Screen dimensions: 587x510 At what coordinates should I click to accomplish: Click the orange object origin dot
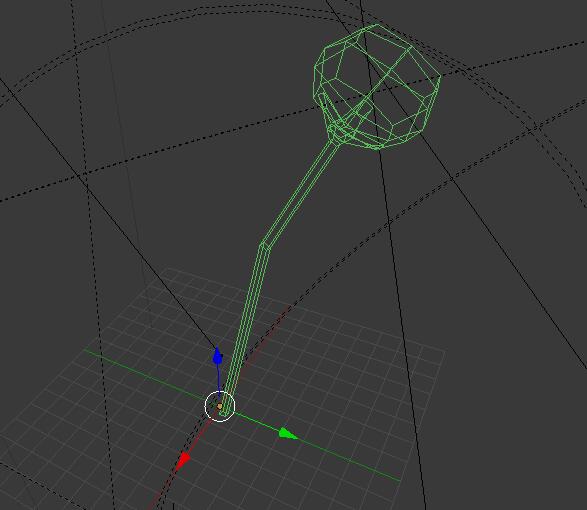[x=219, y=406]
